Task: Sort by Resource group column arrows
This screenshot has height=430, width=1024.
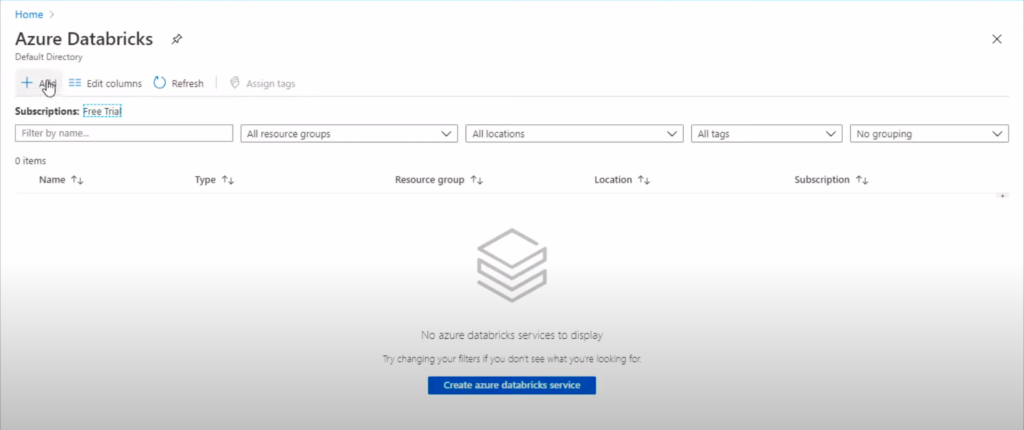Action: click(477, 180)
